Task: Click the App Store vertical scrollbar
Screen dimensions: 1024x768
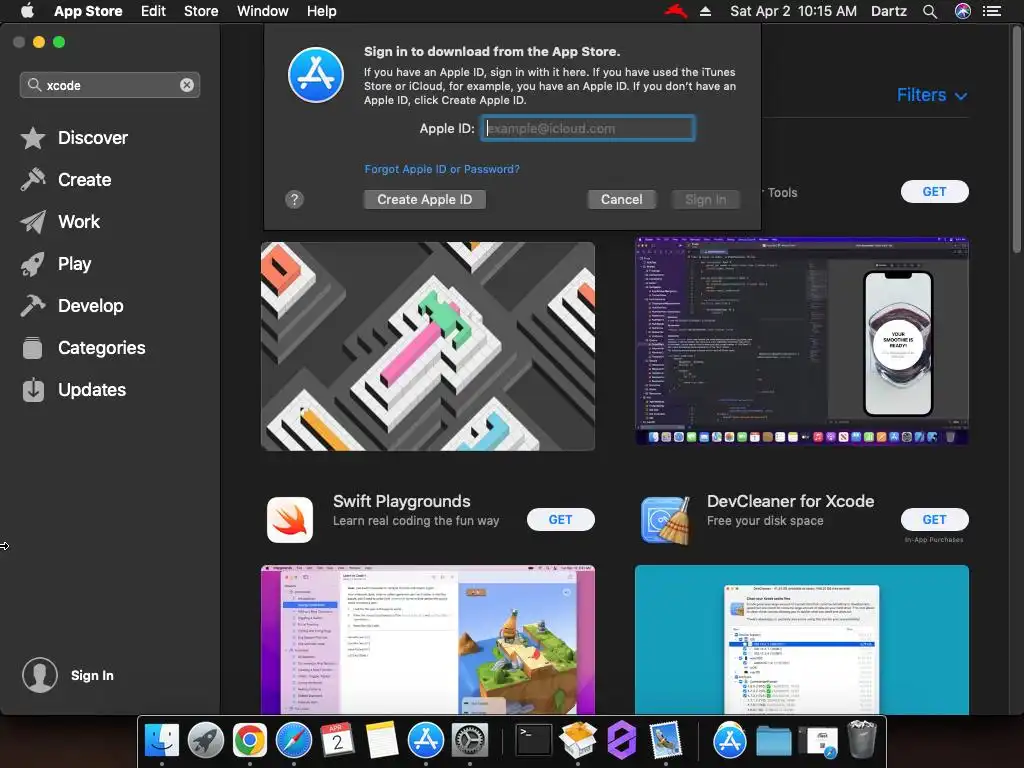Action: point(1017,140)
